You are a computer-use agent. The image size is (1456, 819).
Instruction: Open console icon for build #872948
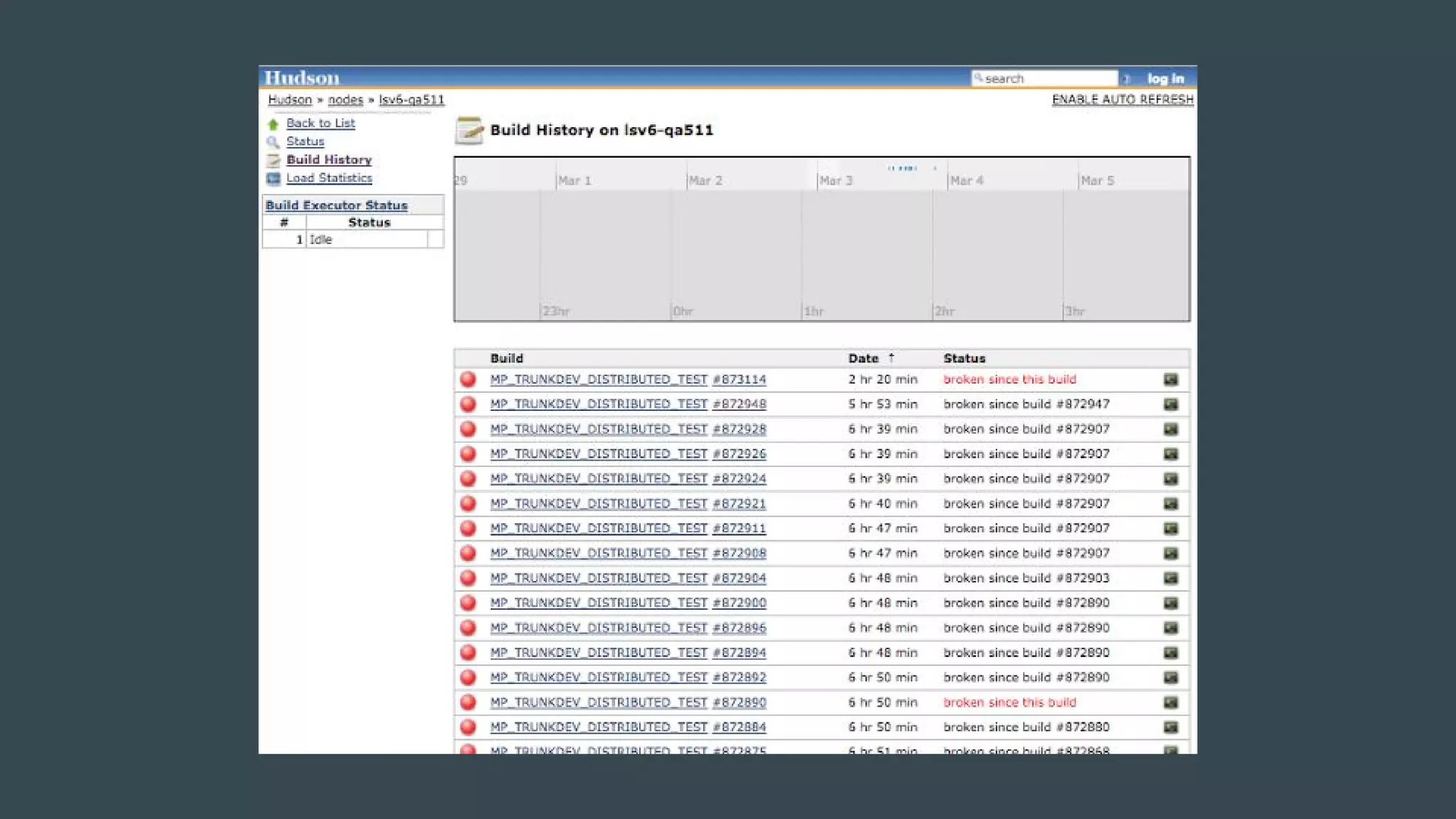[x=1170, y=405]
